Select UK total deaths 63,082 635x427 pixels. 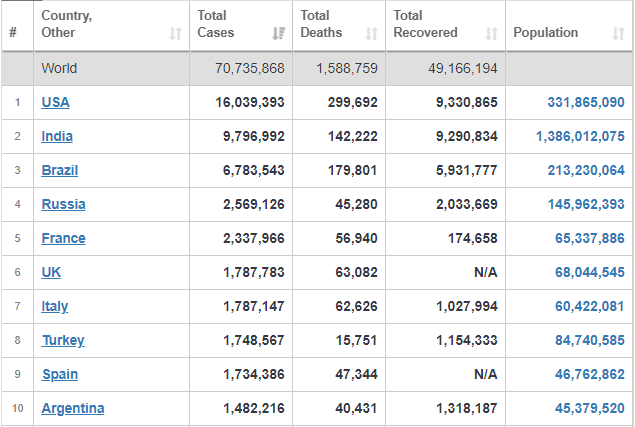coord(356,272)
